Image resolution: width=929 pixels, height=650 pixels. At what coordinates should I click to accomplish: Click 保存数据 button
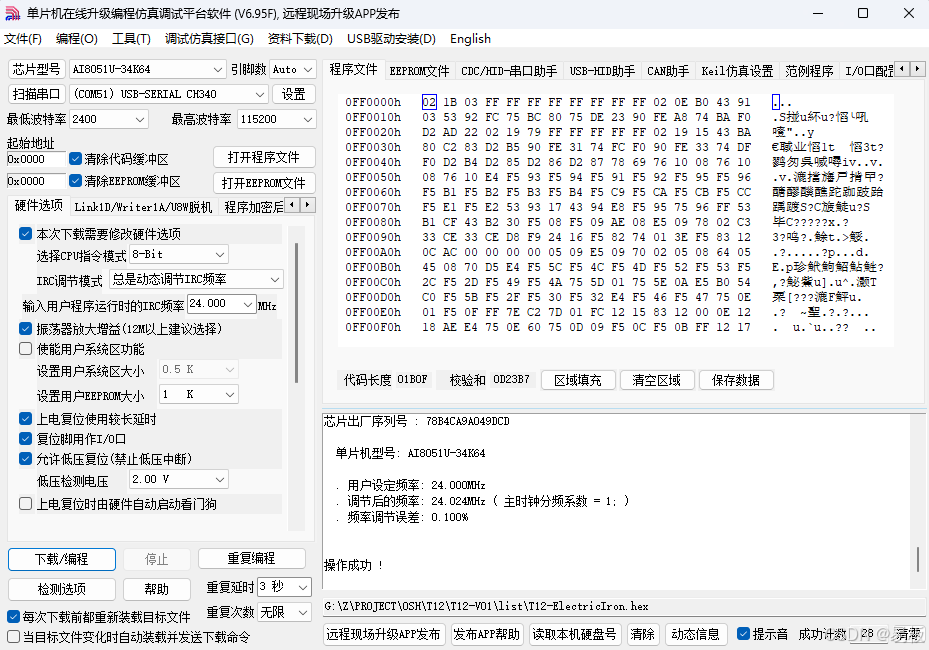736,380
